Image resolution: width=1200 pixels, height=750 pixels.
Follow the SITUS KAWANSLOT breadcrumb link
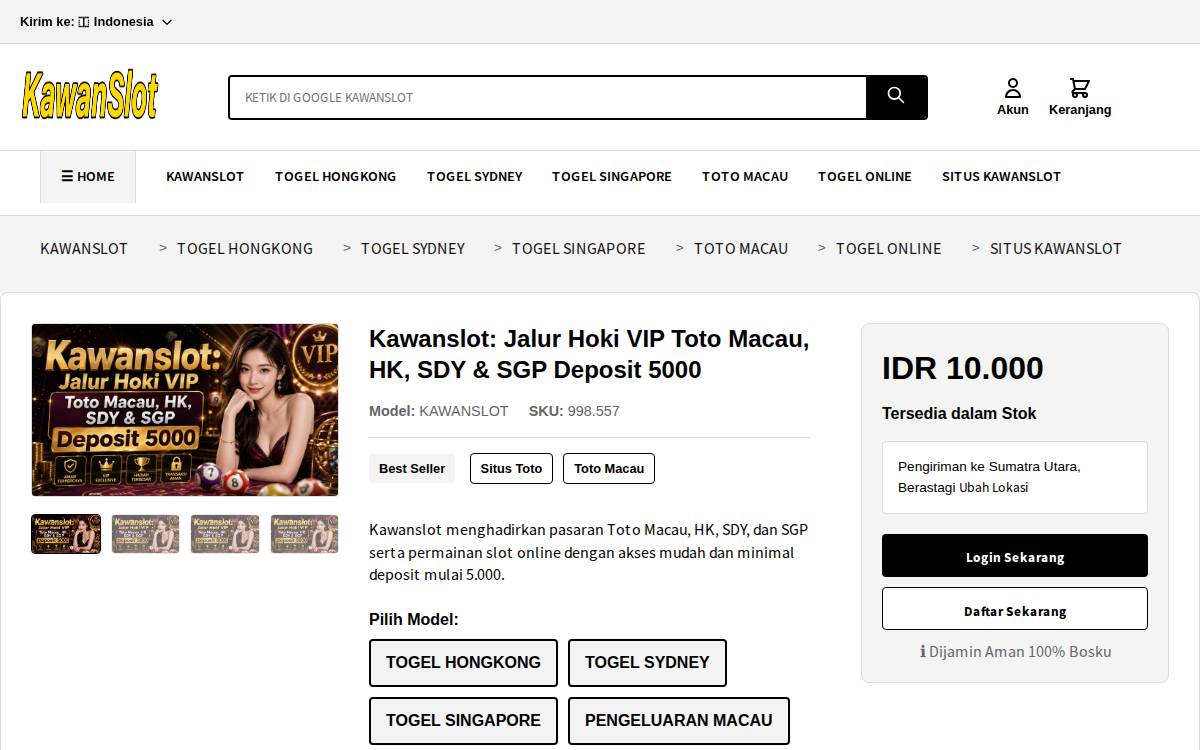click(1056, 248)
